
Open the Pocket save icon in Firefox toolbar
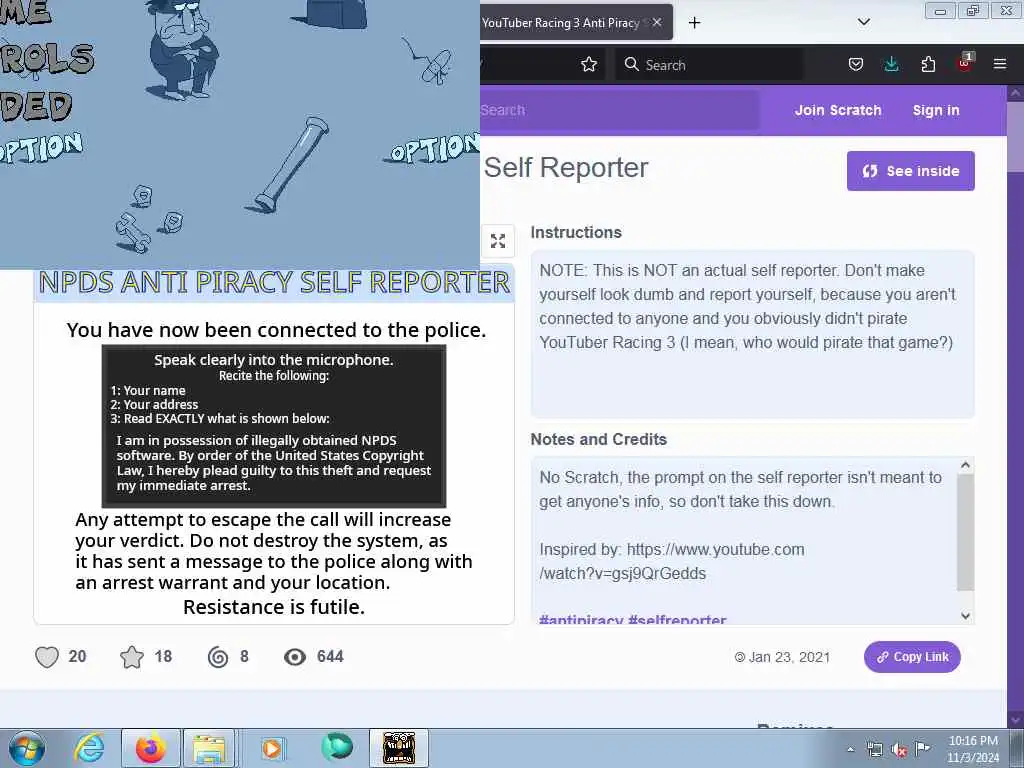coord(856,64)
